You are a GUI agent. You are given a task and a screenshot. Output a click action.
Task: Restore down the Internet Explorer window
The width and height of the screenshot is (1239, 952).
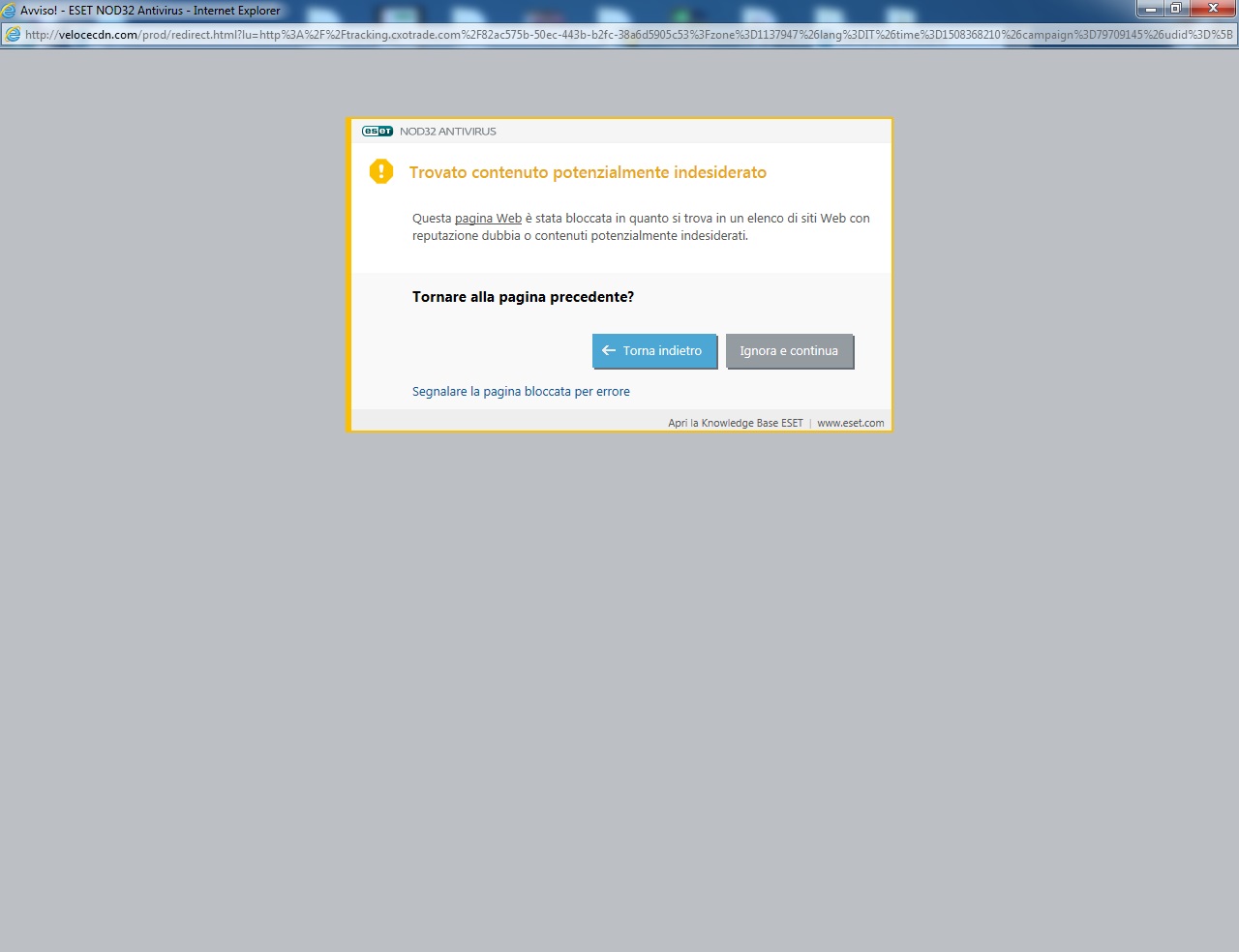click(1176, 9)
